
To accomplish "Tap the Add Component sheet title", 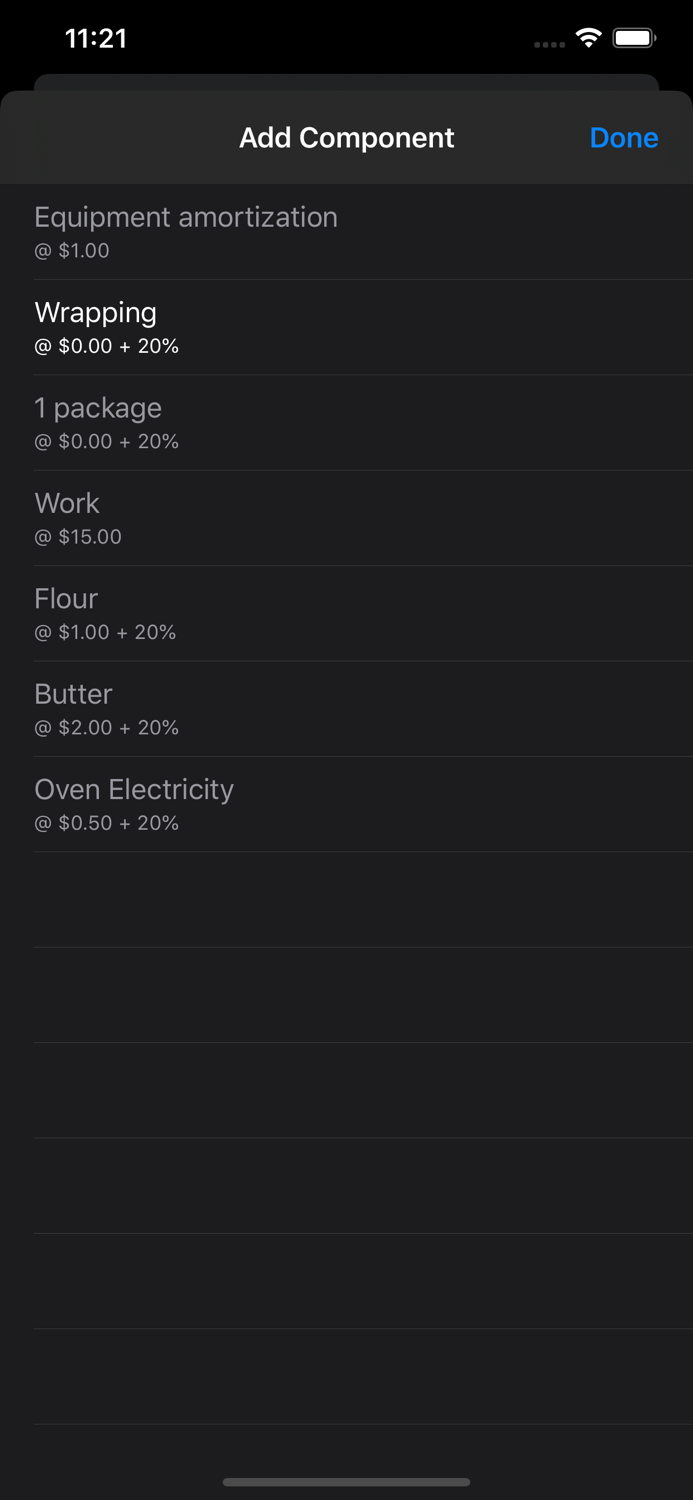I will [346, 137].
